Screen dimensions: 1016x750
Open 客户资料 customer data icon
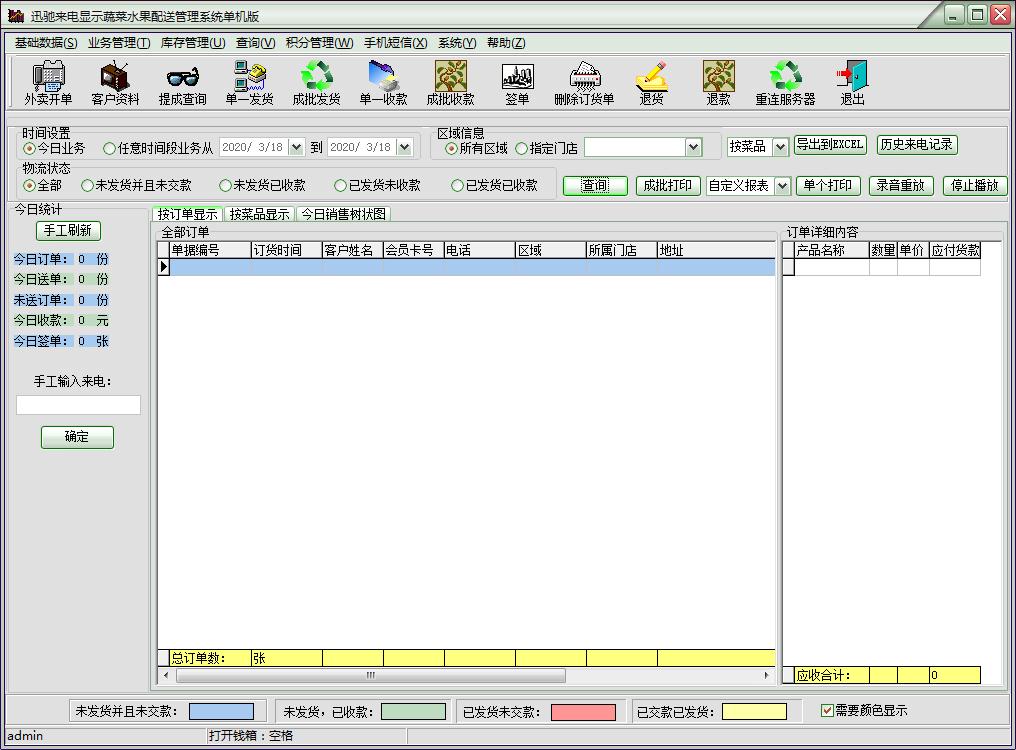point(115,83)
